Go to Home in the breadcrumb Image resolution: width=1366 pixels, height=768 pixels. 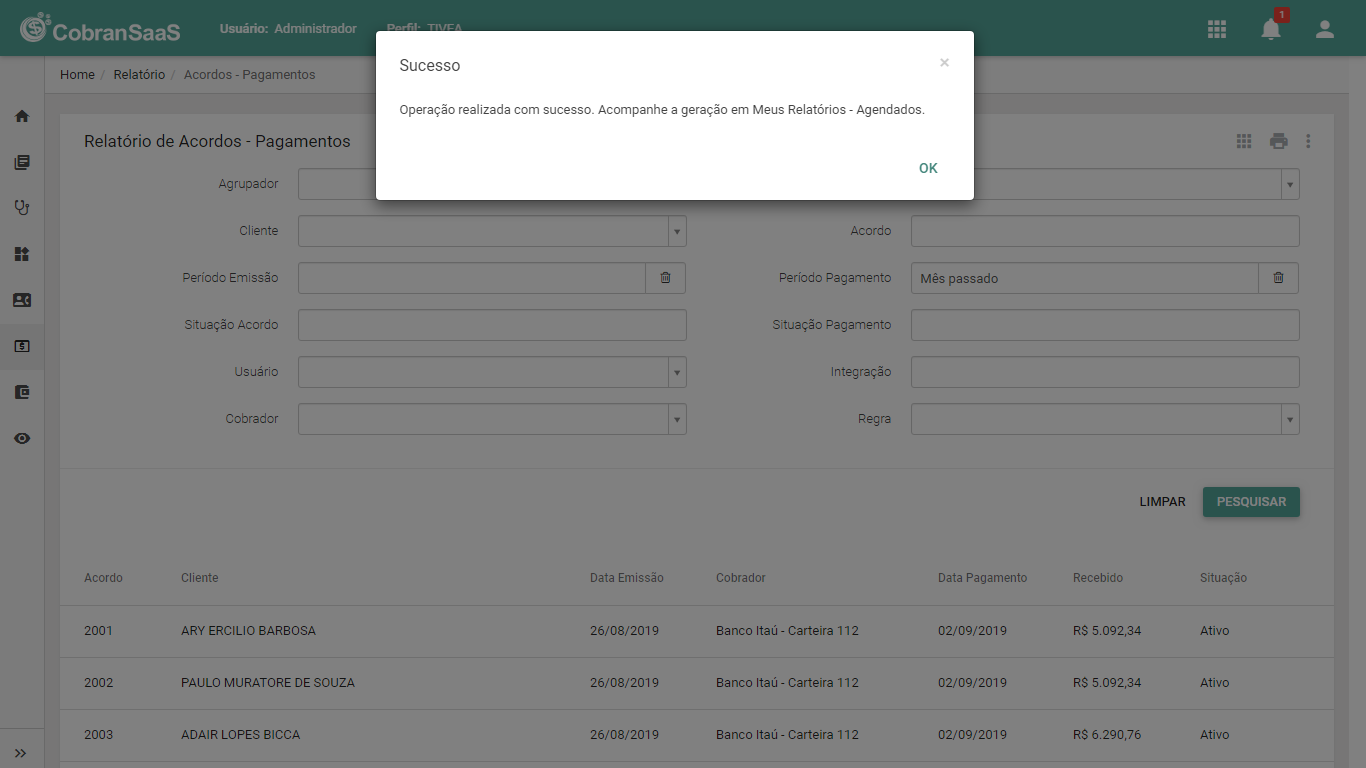tap(77, 75)
